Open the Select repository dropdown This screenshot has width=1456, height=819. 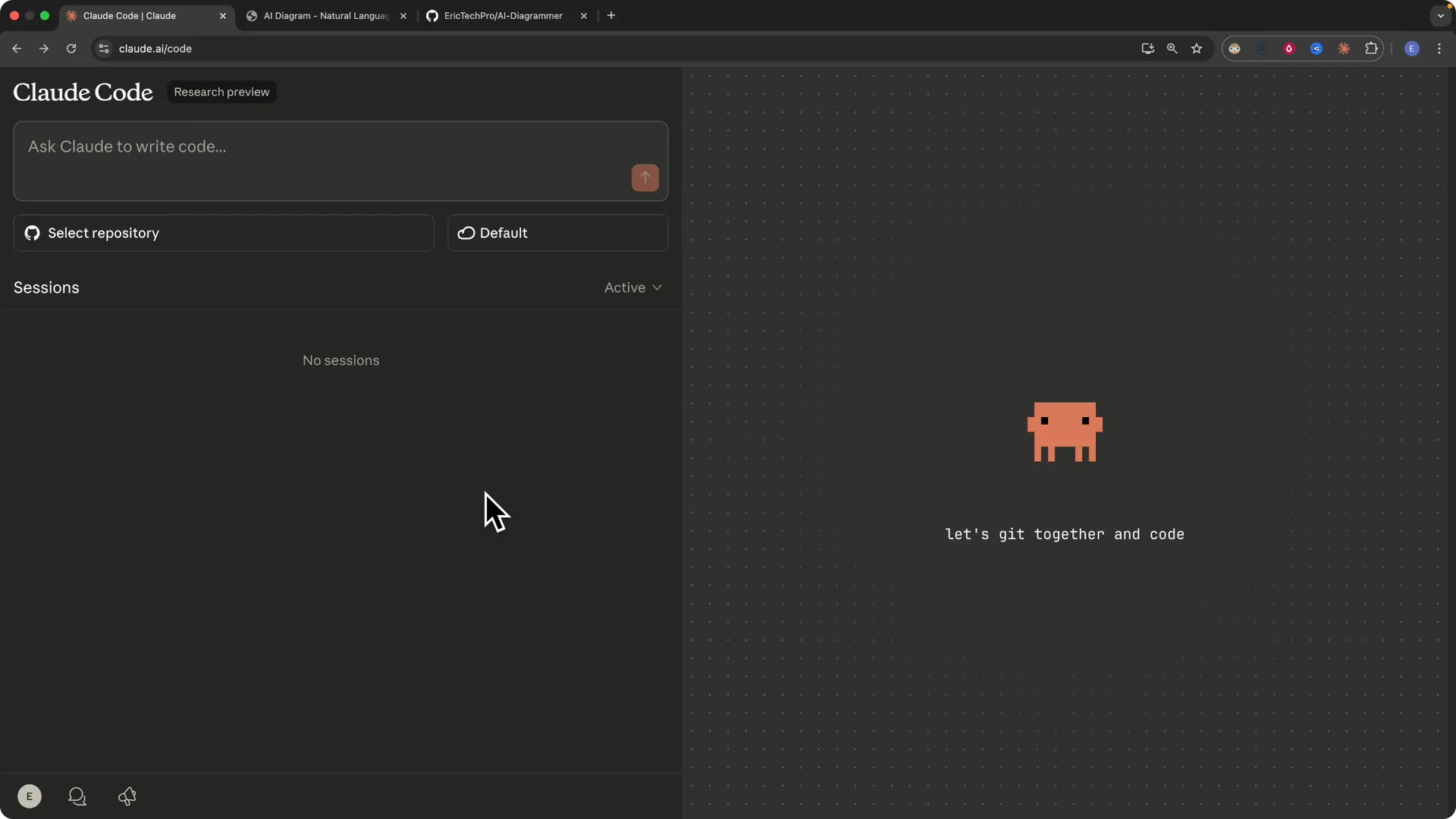pyautogui.click(x=224, y=233)
